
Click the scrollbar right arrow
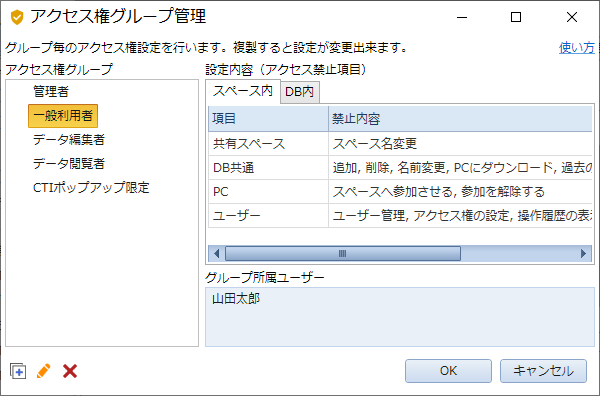pos(583,253)
